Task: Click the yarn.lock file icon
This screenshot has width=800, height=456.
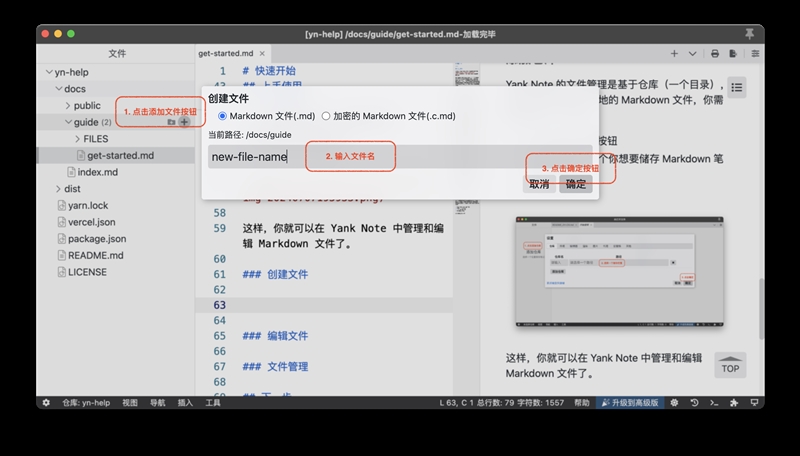Action: pyautogui.click(x=62, y=205)
